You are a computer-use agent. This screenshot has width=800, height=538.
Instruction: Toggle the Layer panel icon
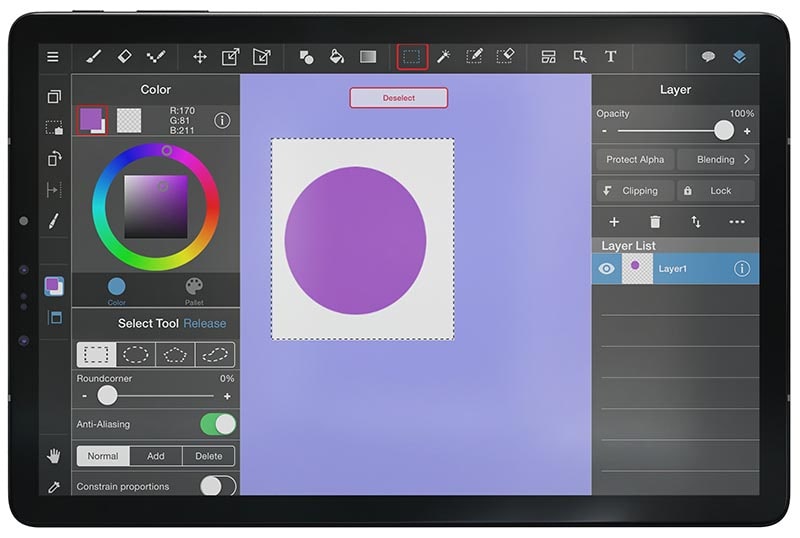click(x=739, y=57)
